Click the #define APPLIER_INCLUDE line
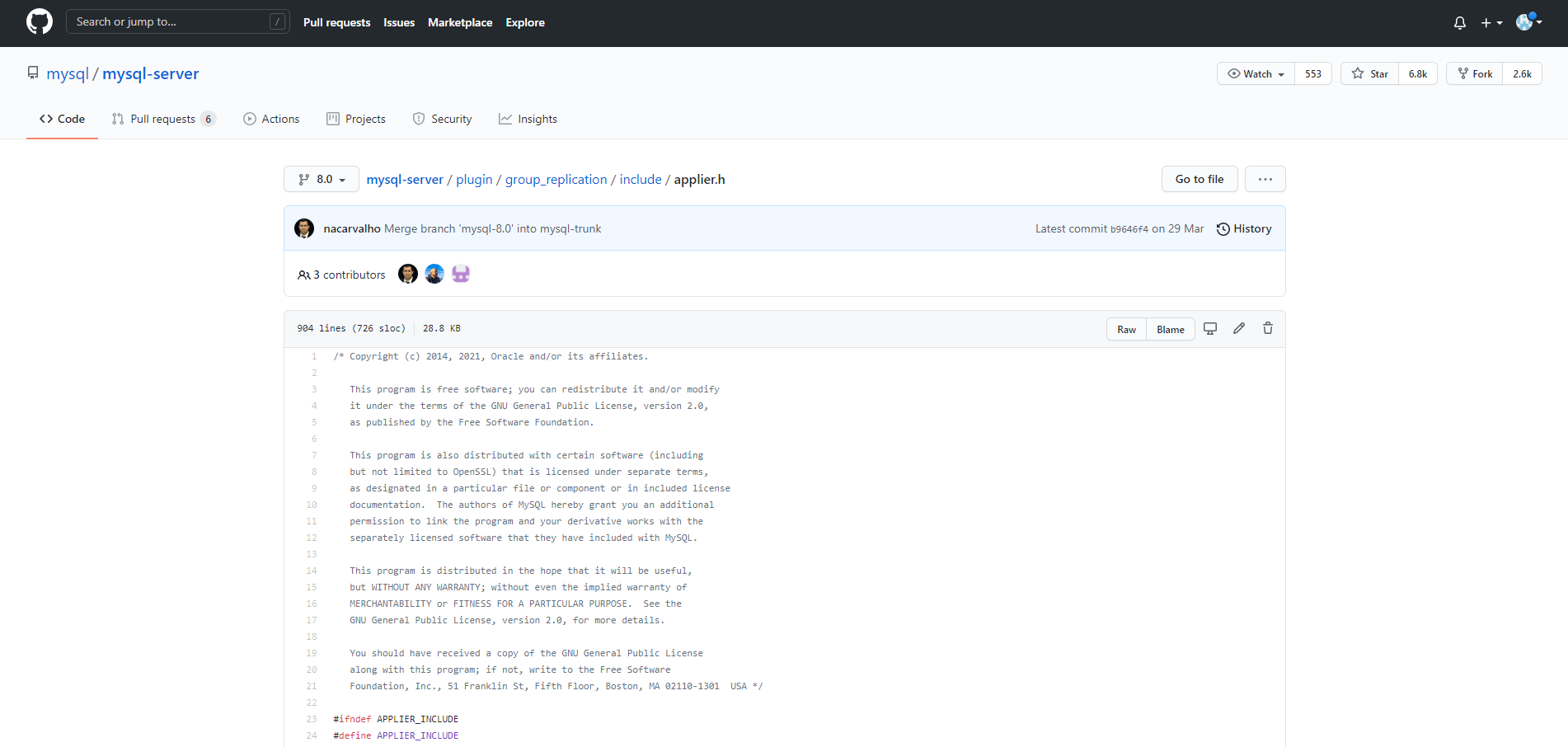The image size is (1568, 747). (396, 735)
